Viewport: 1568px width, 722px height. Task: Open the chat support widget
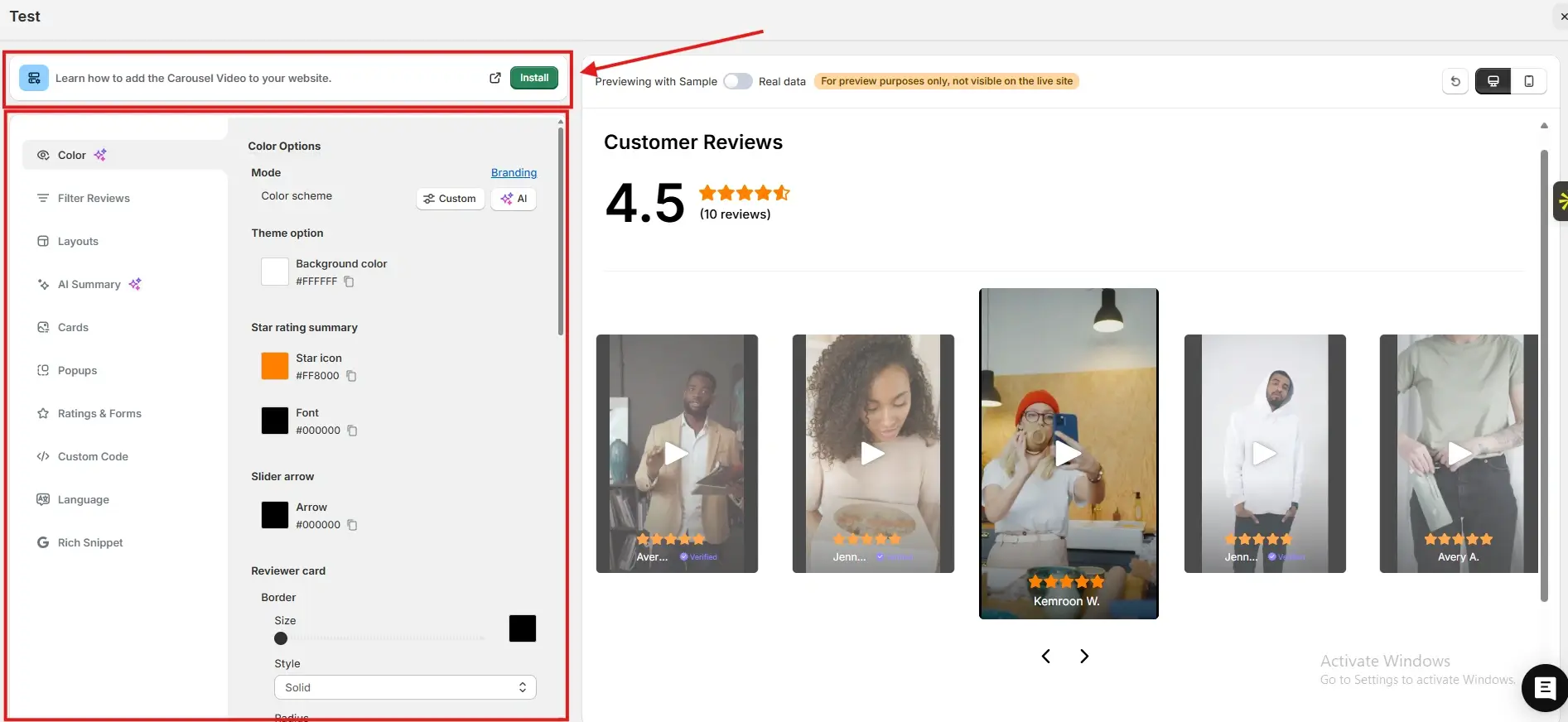click(x=1545, y=687)
